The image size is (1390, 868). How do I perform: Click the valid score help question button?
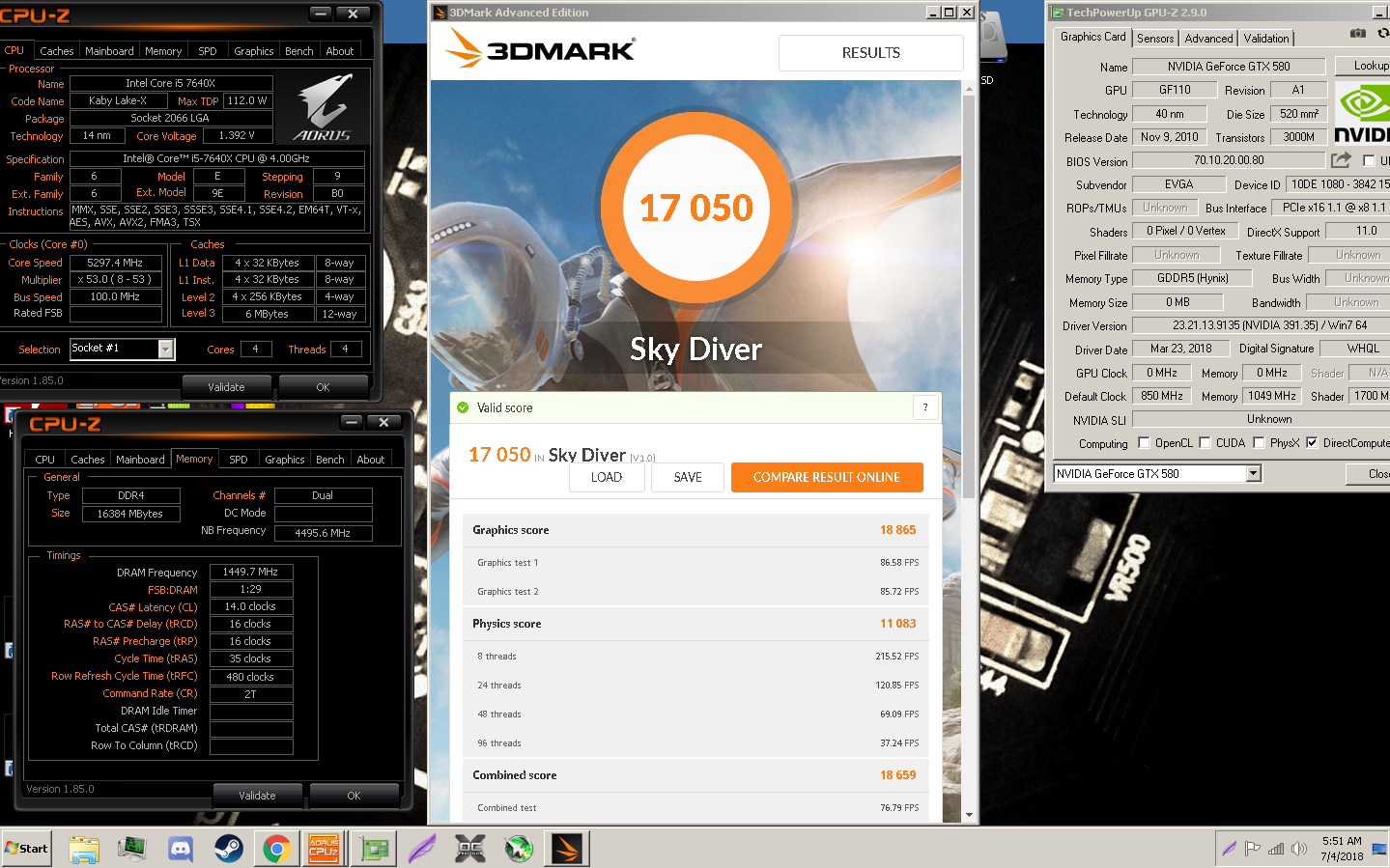924,407
